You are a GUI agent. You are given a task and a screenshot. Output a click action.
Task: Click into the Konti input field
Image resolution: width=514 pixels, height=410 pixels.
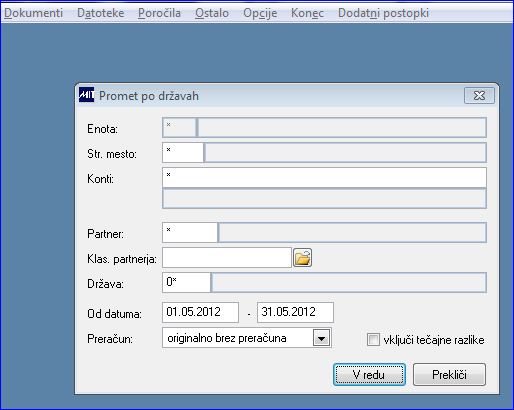point(324,178)
